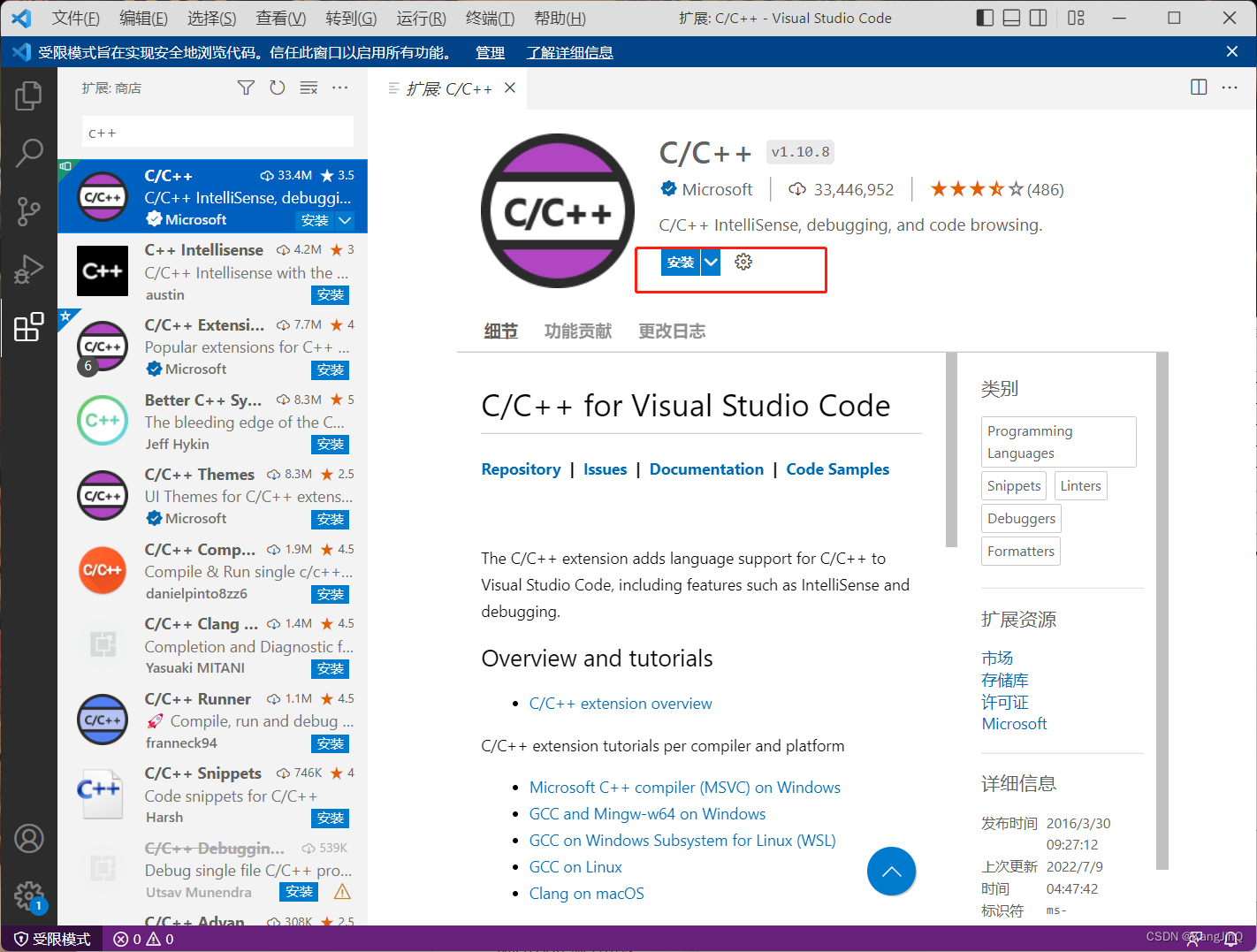Close the 扩展: C/C++ editor tab
Screen dimensions: 1257x952
coord(510,88)
